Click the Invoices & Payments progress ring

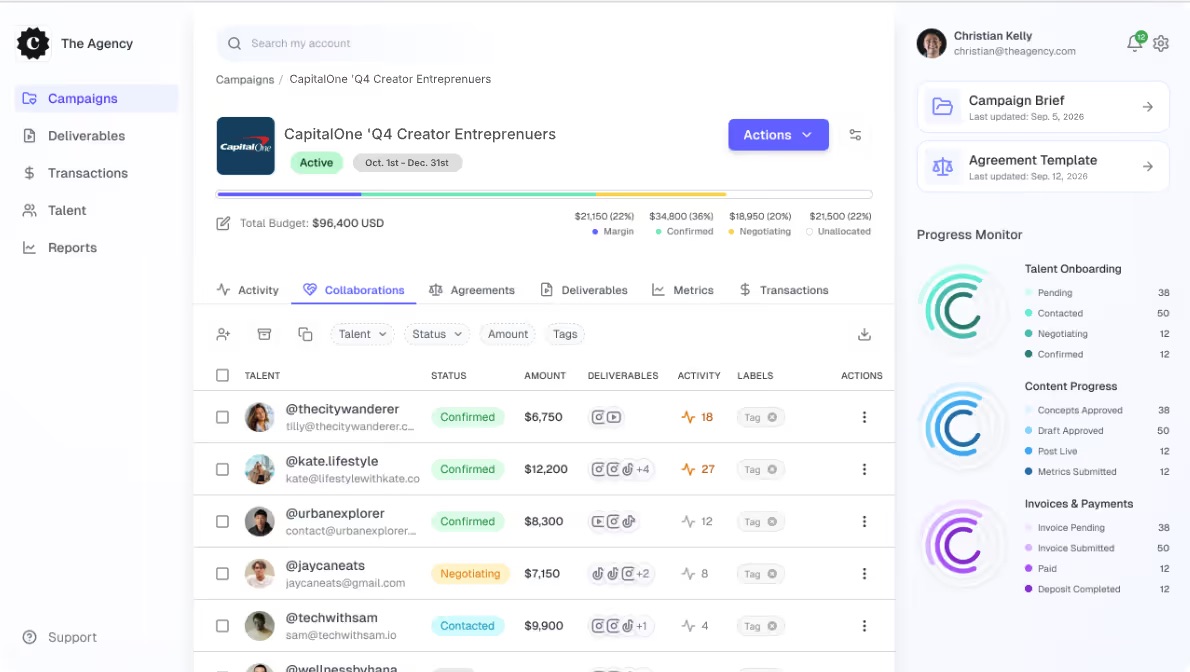pyautogui.click(x=962, y=544)
